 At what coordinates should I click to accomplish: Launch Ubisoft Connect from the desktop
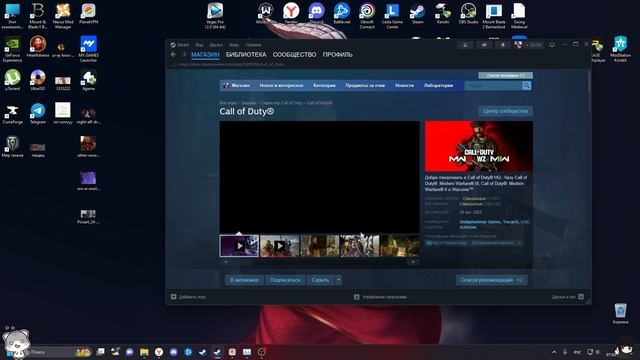367,15
